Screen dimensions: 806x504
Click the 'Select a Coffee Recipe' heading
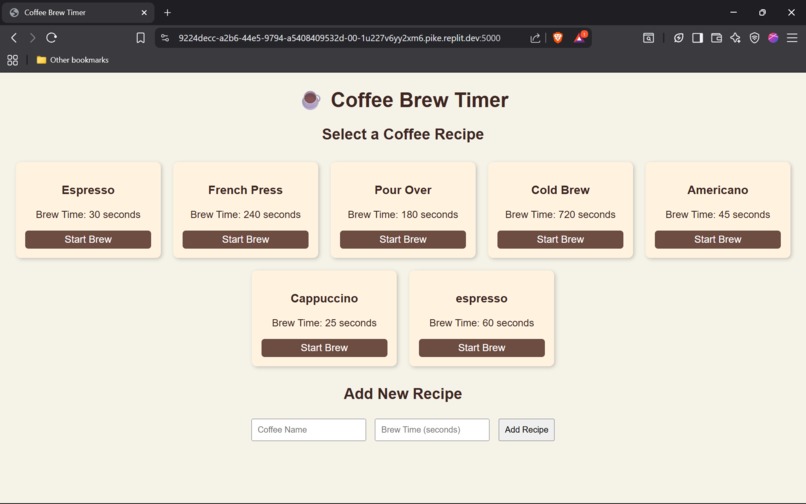pyautogui.click(x=403, y=134)
